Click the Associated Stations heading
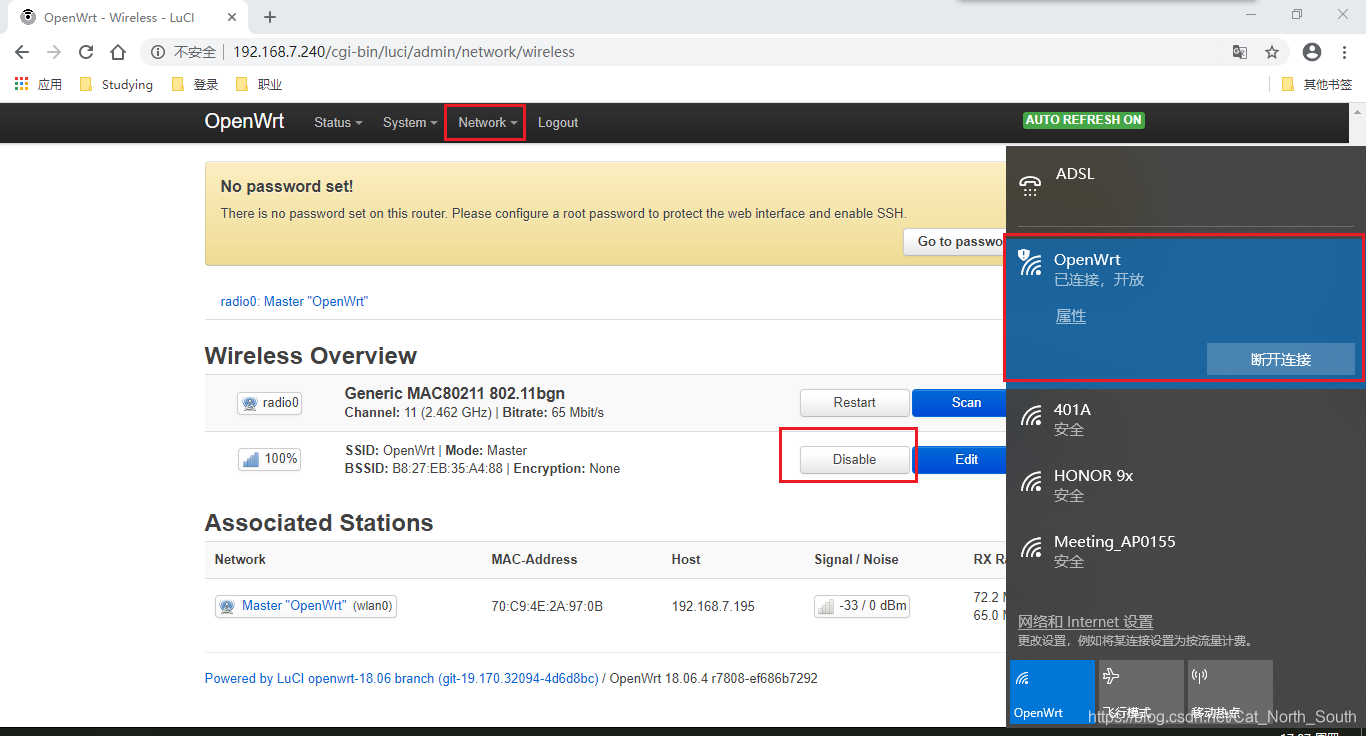 coord(319,523)
